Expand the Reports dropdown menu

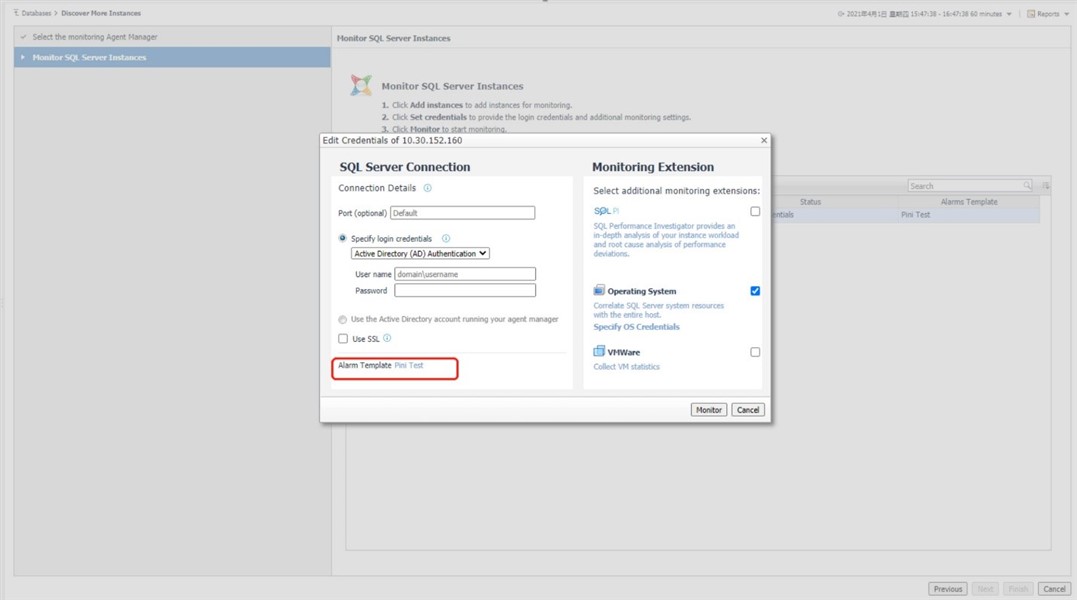point(1067,14)
